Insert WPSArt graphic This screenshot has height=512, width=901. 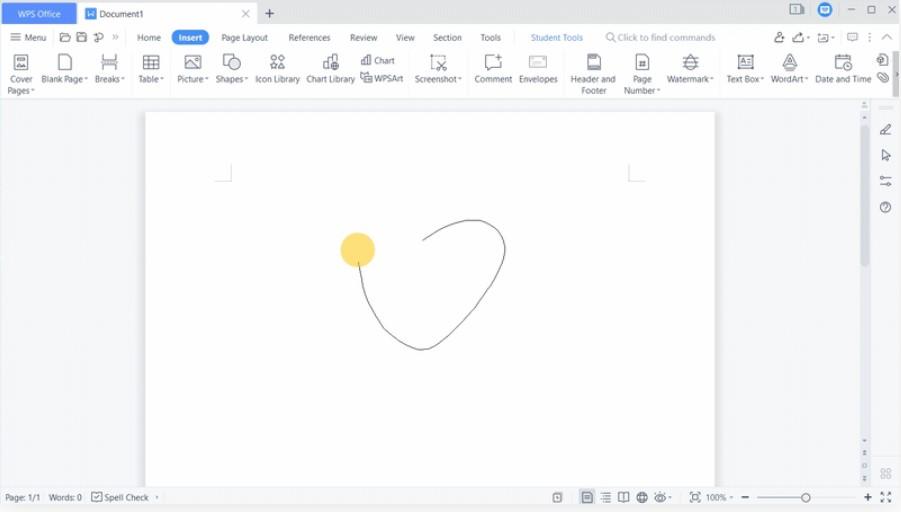(x=382, y=78)
